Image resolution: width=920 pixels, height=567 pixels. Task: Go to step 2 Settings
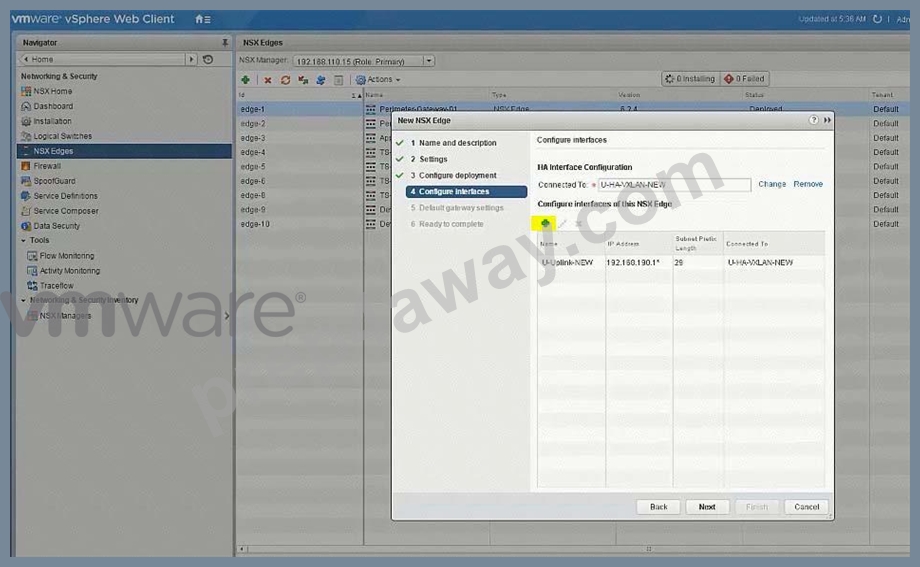click(x=429, y=159)
